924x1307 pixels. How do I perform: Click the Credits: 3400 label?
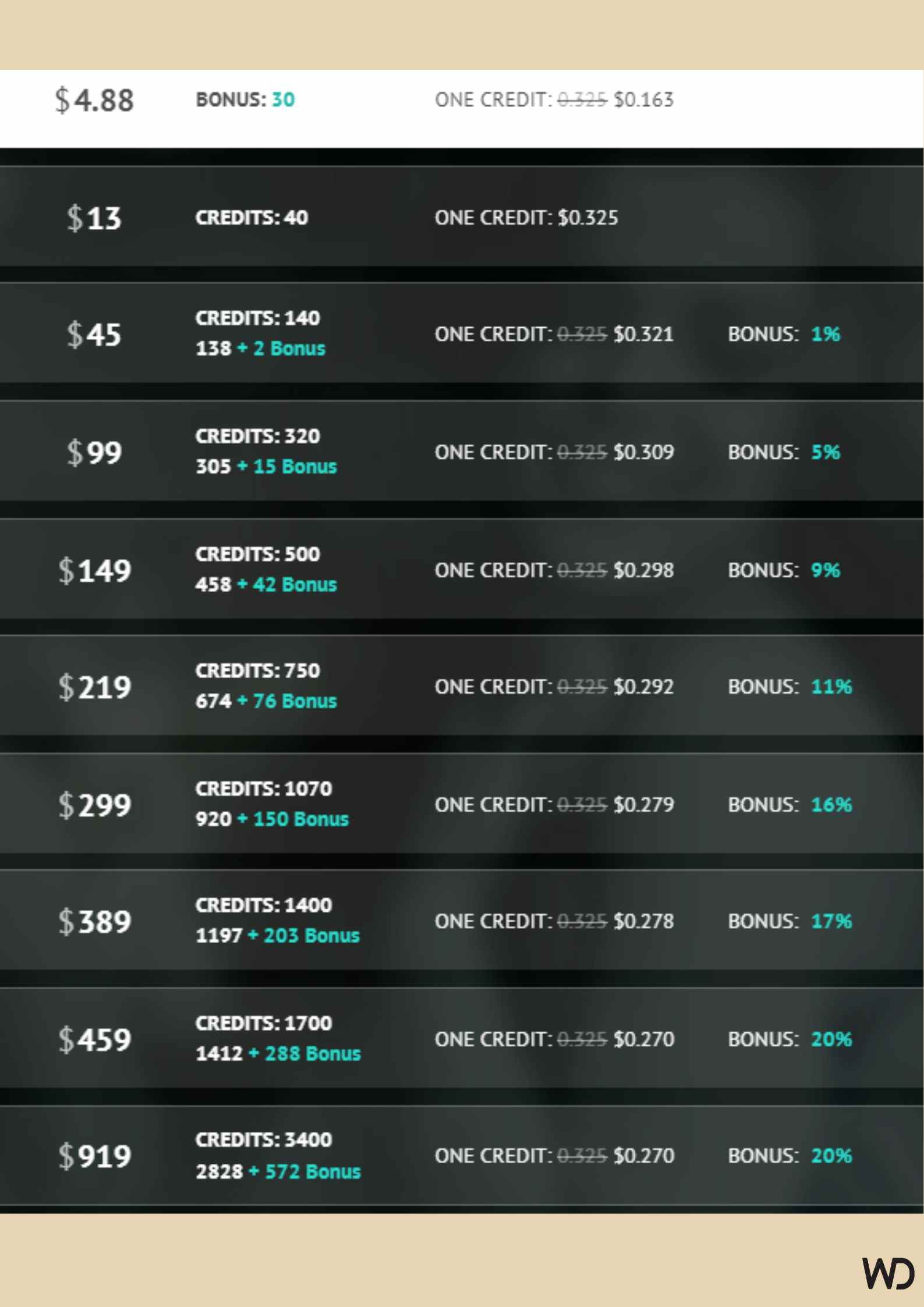(264, 1139)
